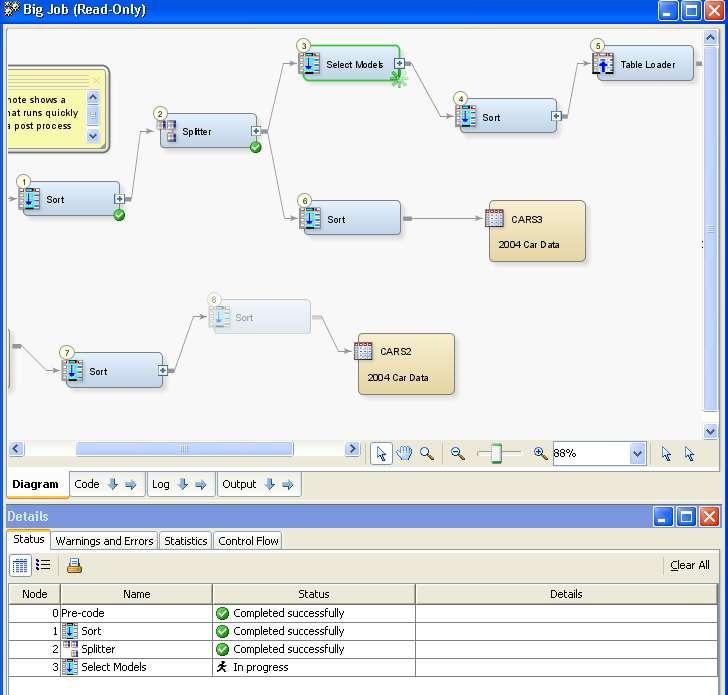
Task: Switch to the Diagram tab
Action: pyautogui.click(x=36, y=484)
